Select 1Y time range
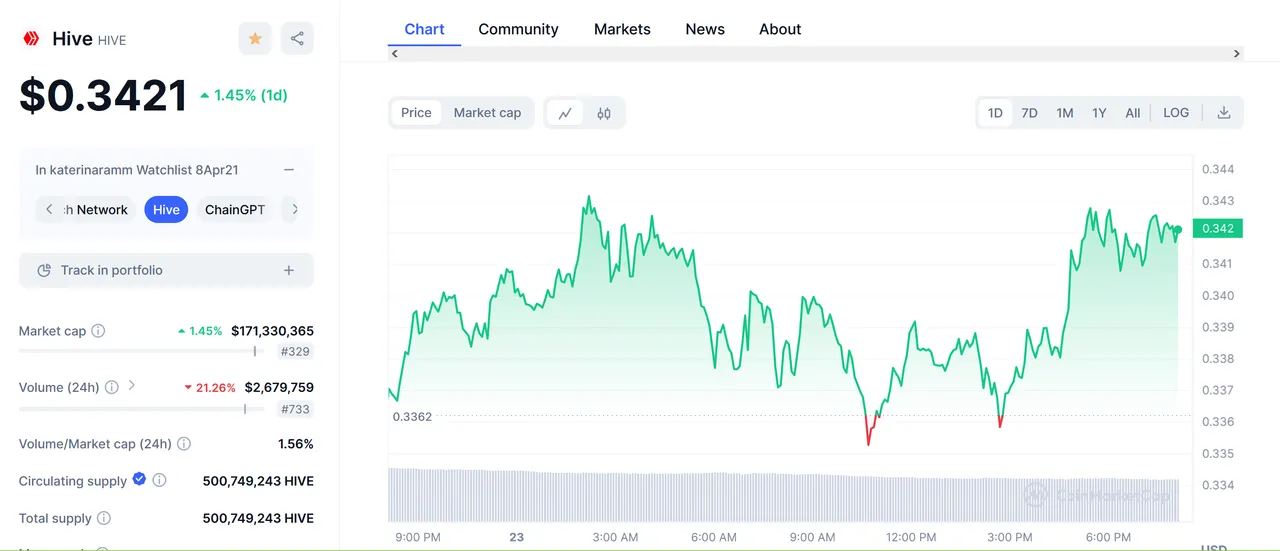The width and height of the screenshot is (1280, 551). (x=1099, y=113)
